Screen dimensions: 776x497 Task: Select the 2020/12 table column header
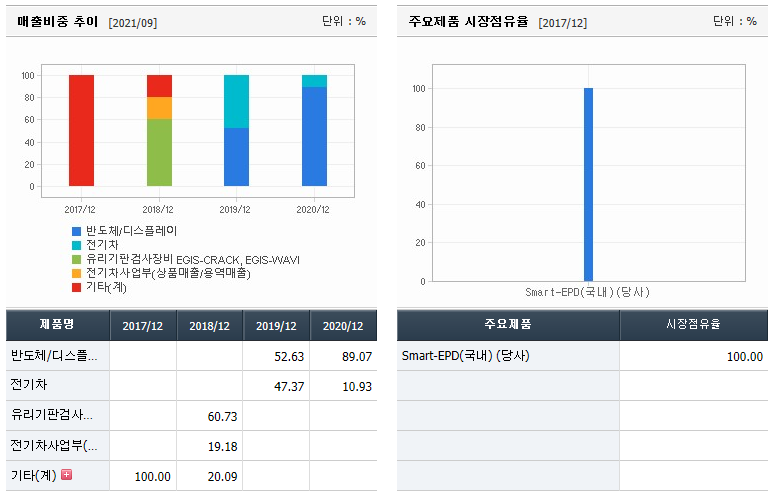[343, 325]
